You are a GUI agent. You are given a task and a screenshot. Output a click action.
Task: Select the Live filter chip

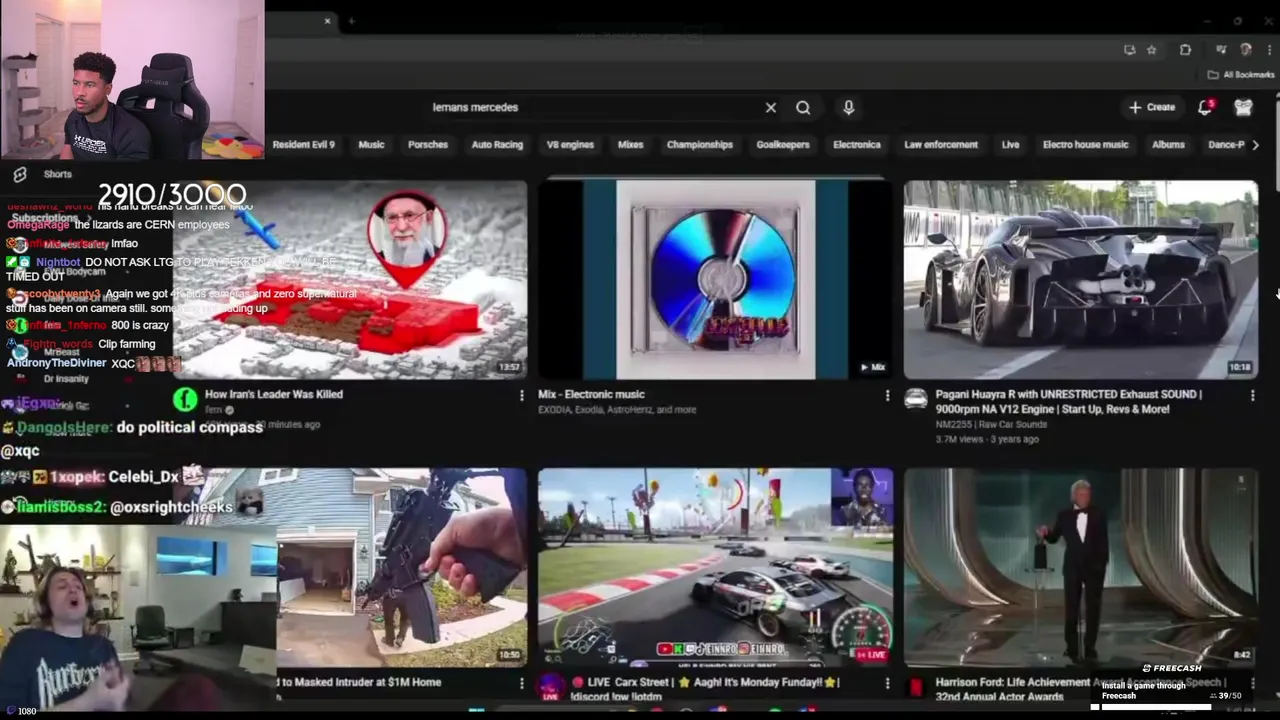(1010, 145)
